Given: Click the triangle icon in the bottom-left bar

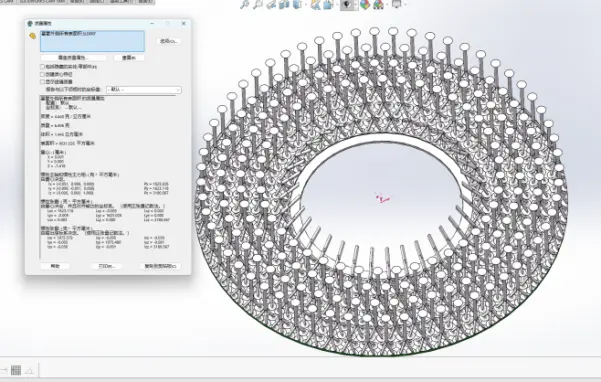Looking at the screenshot, I should pyautogui.click(x=30, y=370).
